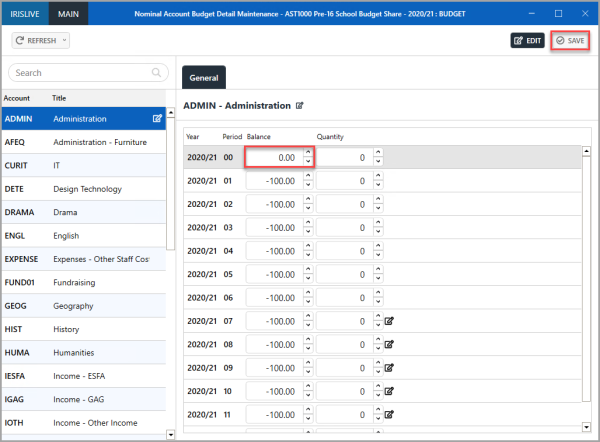Open the edit icon for period 08
Screen dimensions: 600x442
(x=389, y=343)
